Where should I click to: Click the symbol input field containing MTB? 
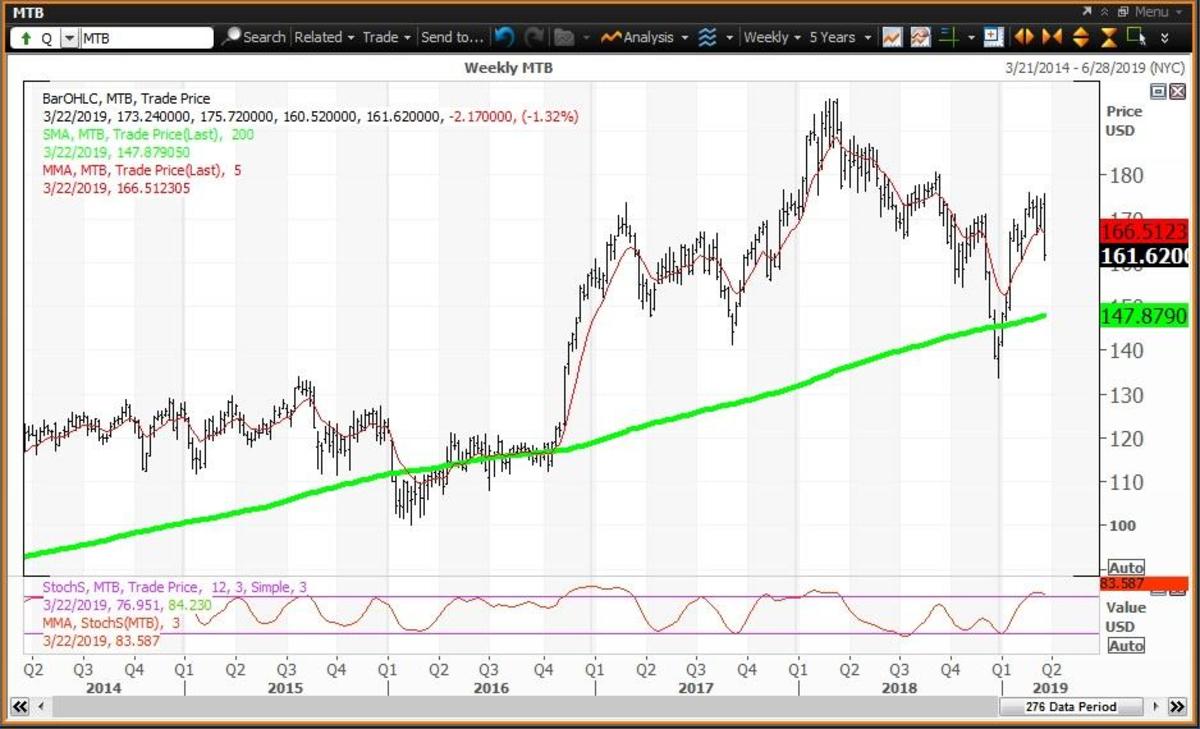point(146,37)
